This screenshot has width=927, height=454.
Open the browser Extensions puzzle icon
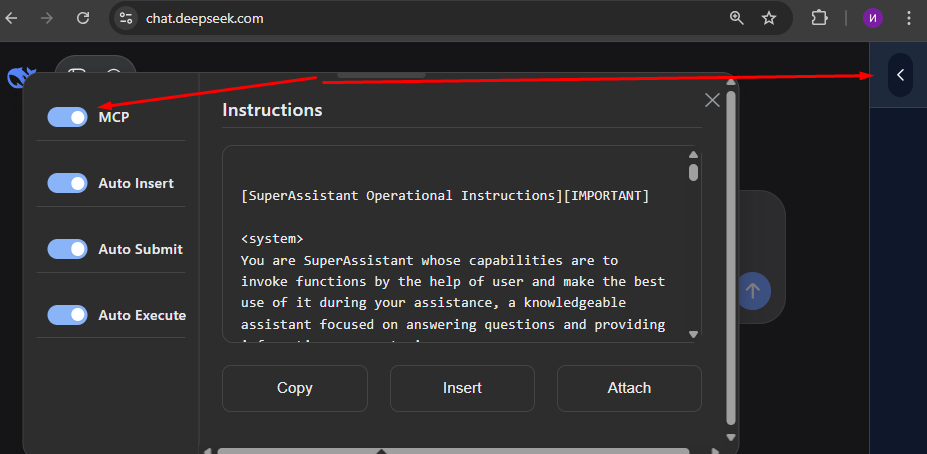pos(820,18)
